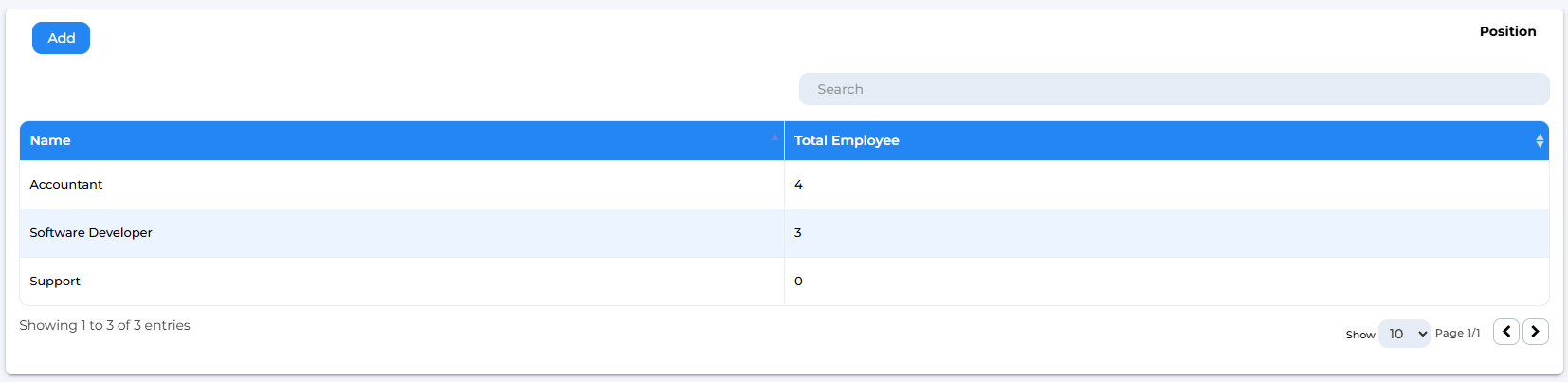The image size is (1568, 382).
Task: Click the Showing 1 to 3 entries text
Action: point(104,325)
